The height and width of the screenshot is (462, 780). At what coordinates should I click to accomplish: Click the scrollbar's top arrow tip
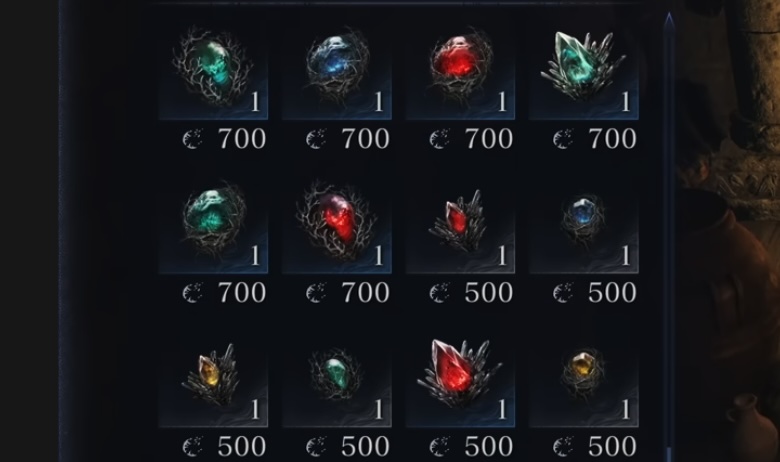click(669, 19)
